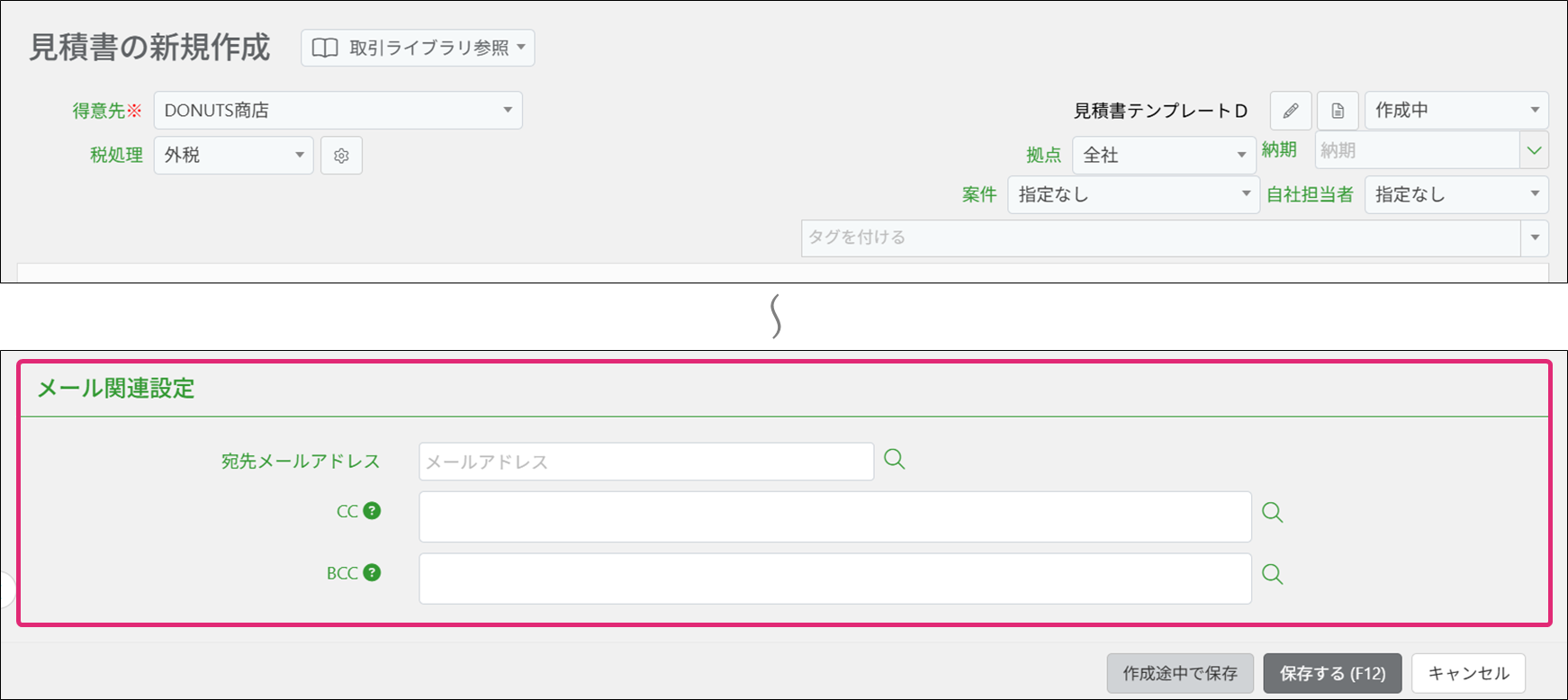Screen dimensions: 1568x700
Task: Open tax processing gear settings
Action: click(341, 156)
